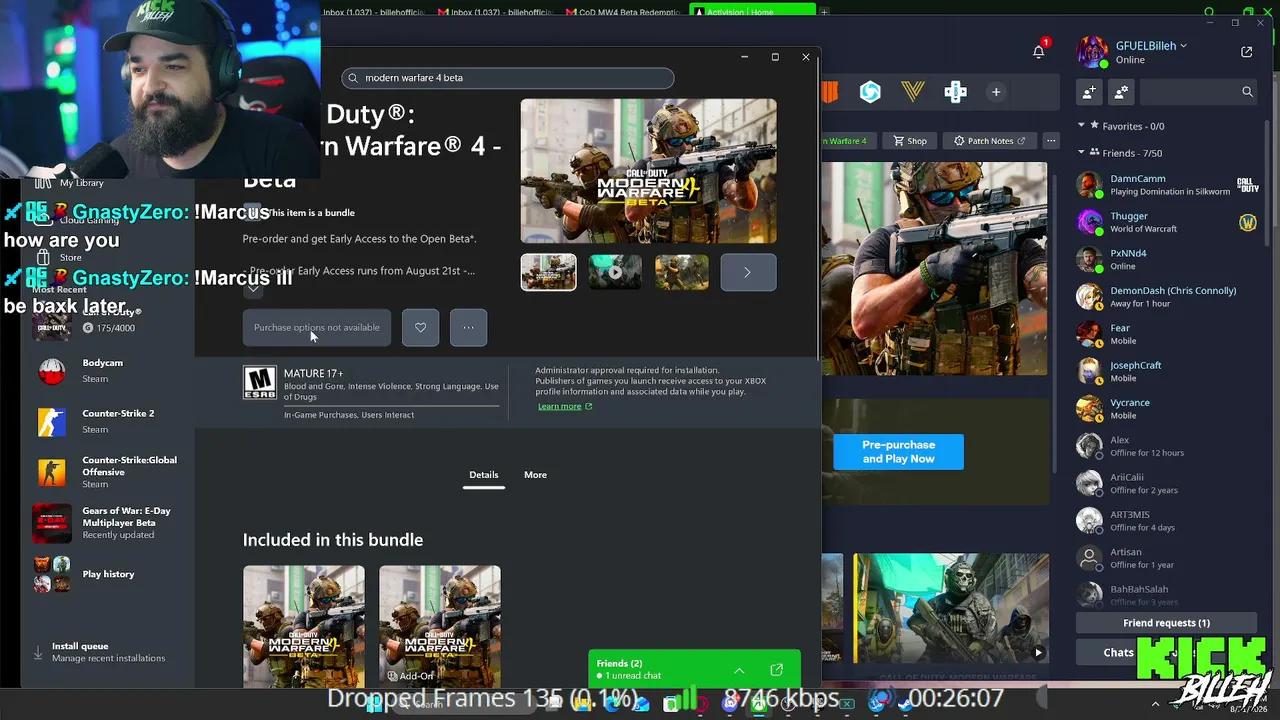Select the blue D-pad game icon in Battle.net
Screen dimensions: 1280x720
[955, 92]
